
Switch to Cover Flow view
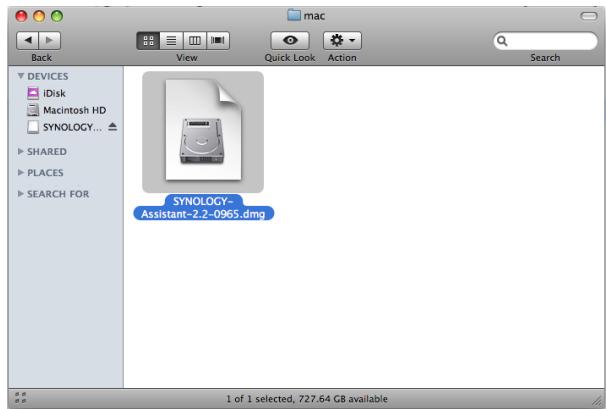[x=218, y=40]
